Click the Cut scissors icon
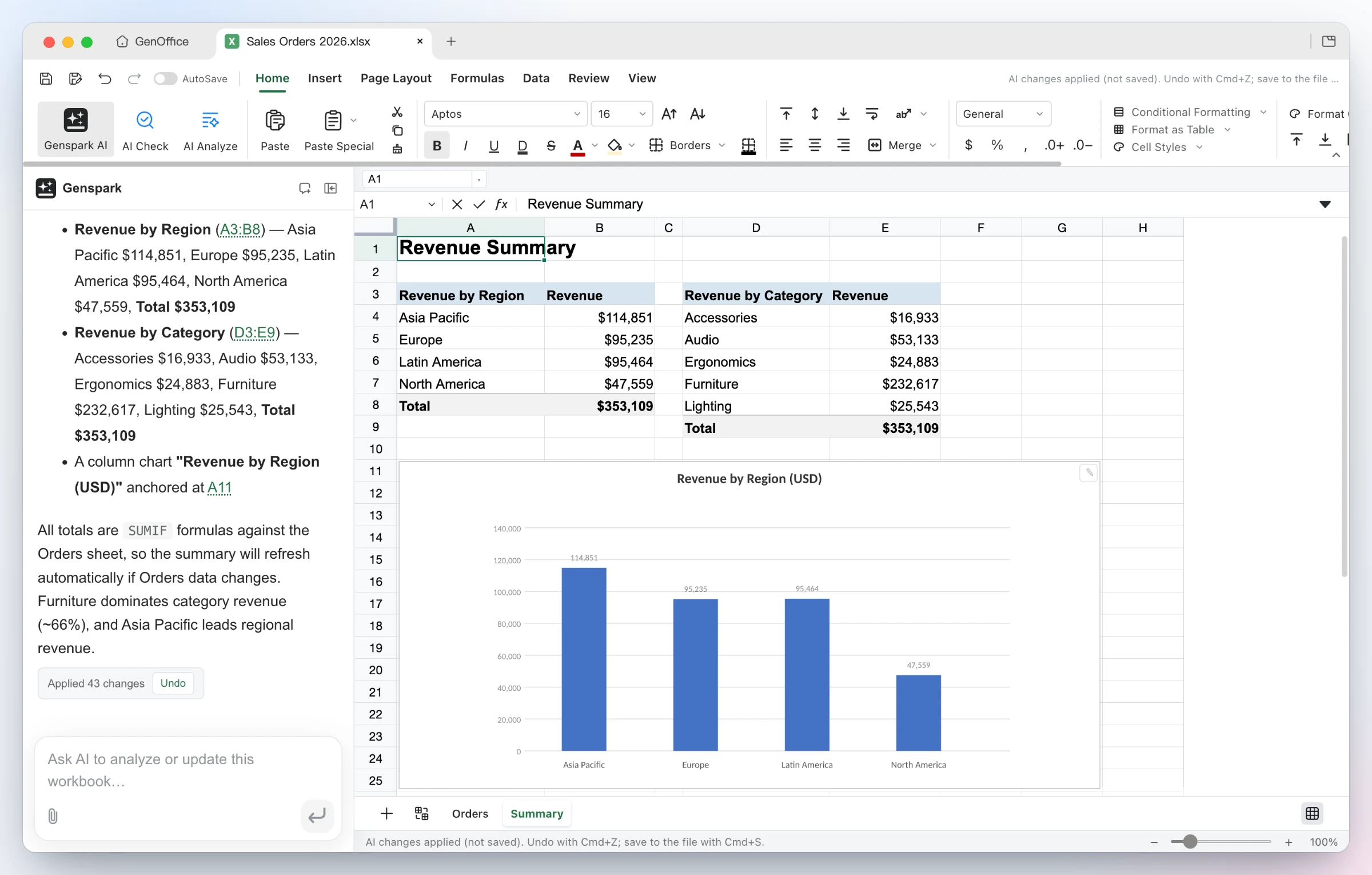The image size is (1372, 875). coord(397,112)
